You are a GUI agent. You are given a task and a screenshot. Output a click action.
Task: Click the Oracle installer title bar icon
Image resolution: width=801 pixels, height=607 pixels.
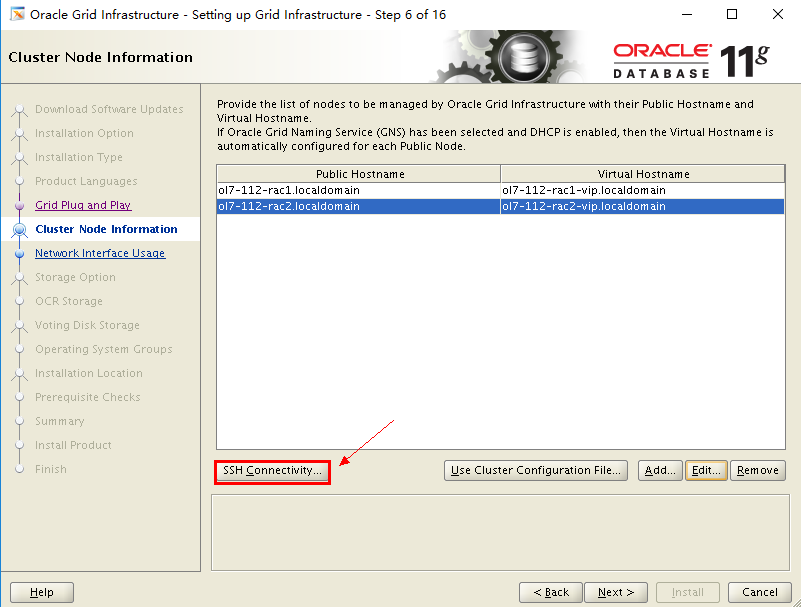pos(17,14)
